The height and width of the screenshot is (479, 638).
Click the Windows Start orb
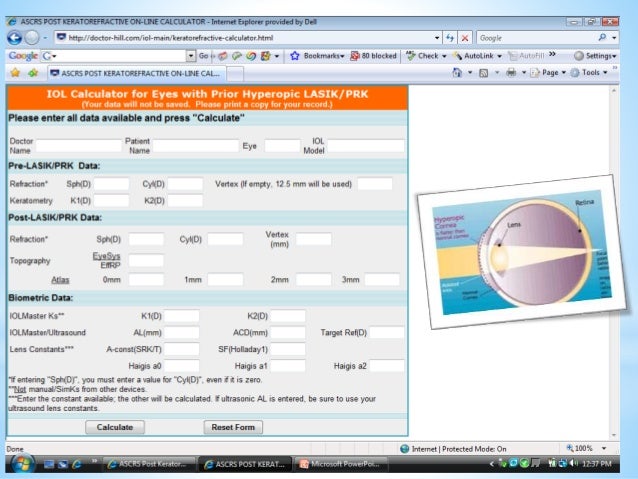(22, 464)
